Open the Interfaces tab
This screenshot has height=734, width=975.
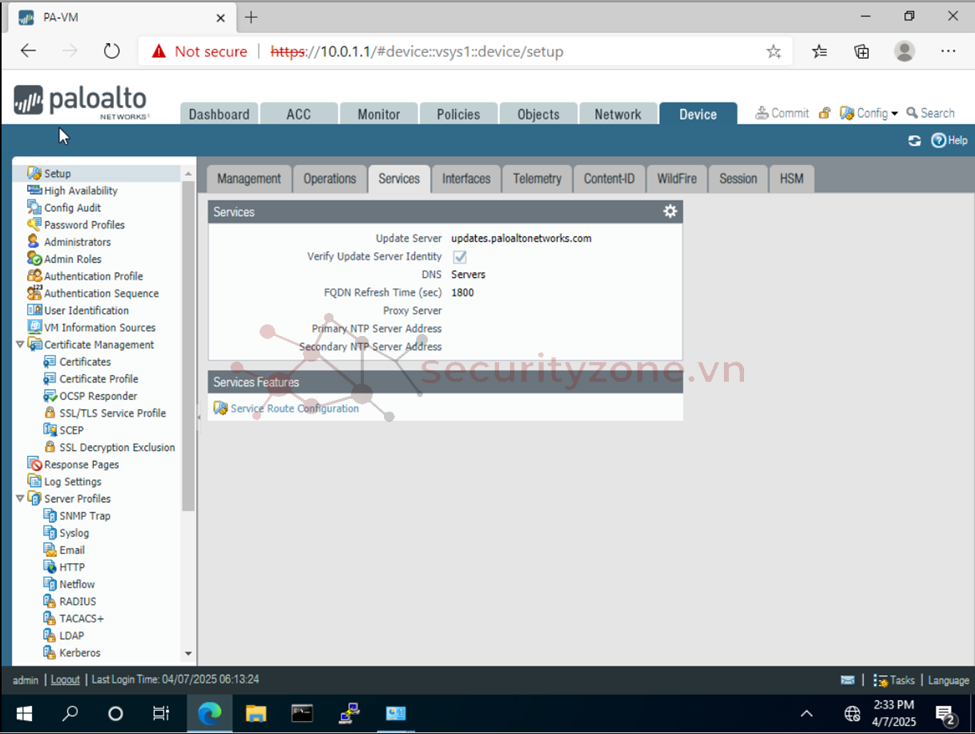click(466, 179)
